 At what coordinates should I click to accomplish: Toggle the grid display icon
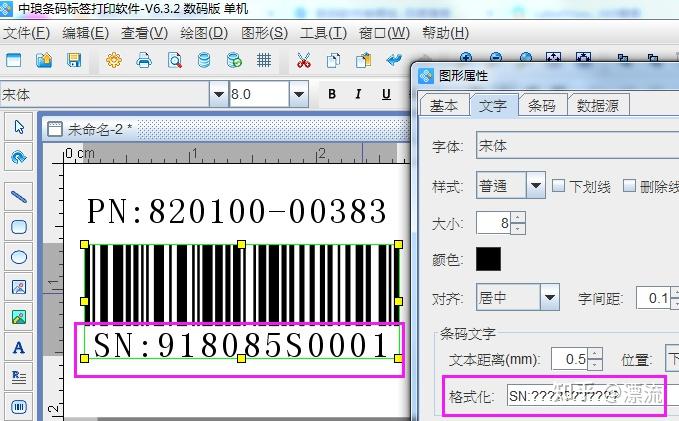(x=264, y=60)
